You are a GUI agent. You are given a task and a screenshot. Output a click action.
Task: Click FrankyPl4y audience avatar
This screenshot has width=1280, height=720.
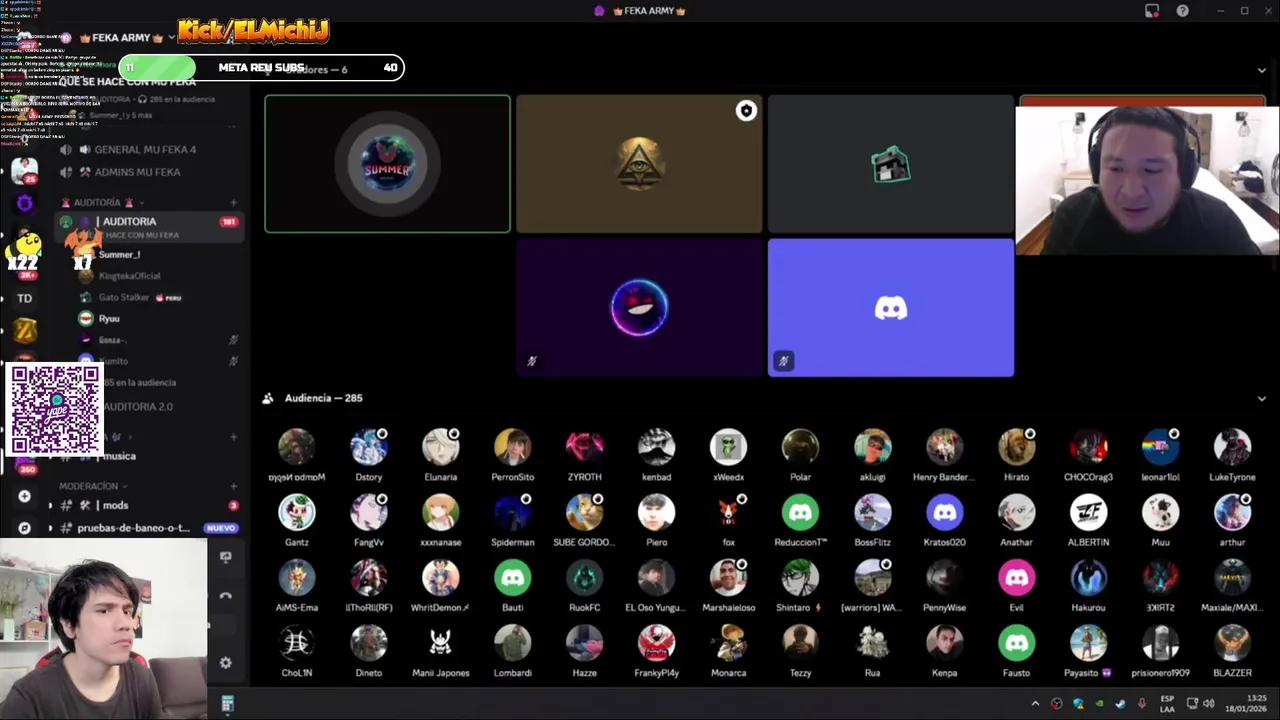pos(656,643)
